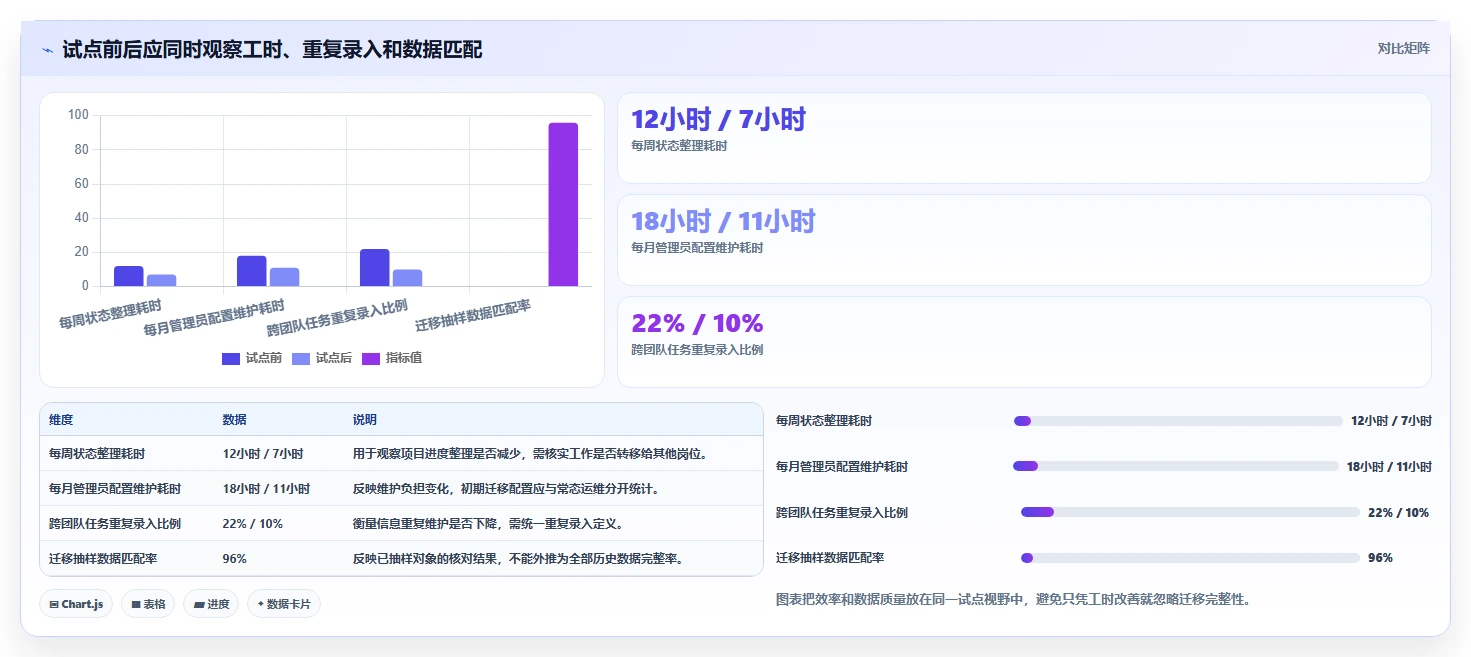Click table cell 22% / 10%
The width and height of the screenshot is (1471, 657).
pyautogui.click(x=253, y=524)
